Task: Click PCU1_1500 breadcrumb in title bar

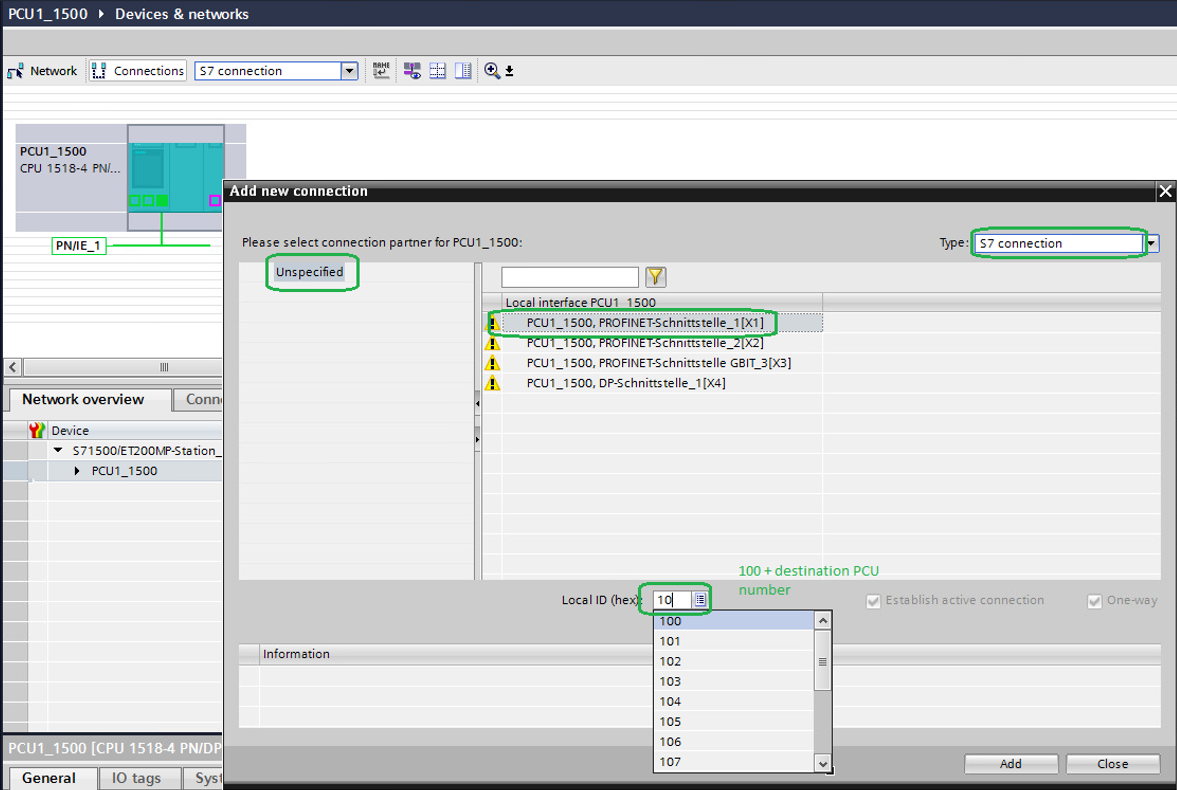Action: 47,14
